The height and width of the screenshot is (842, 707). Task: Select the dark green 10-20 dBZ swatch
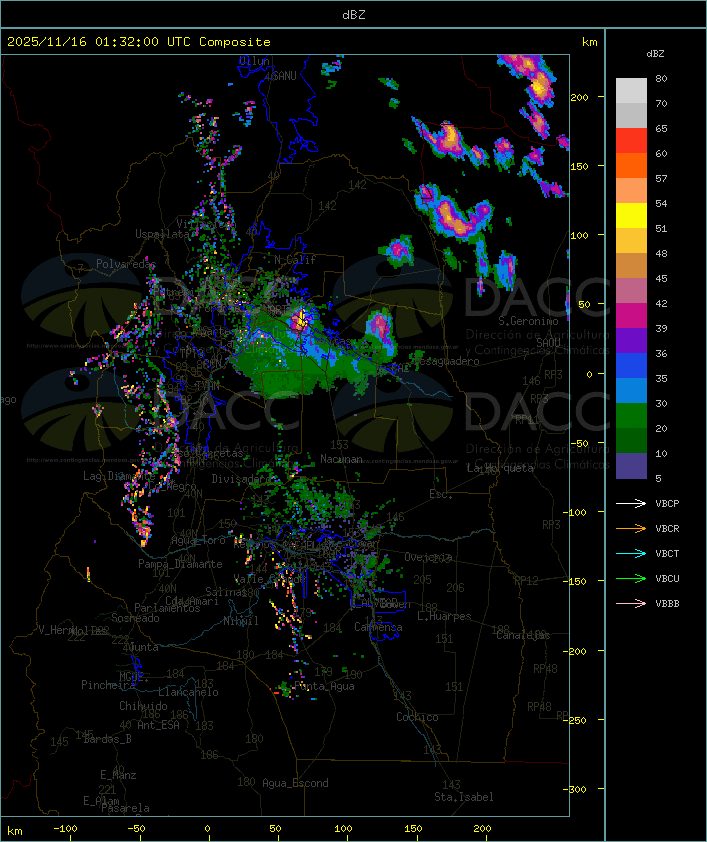tap(631, 441)
